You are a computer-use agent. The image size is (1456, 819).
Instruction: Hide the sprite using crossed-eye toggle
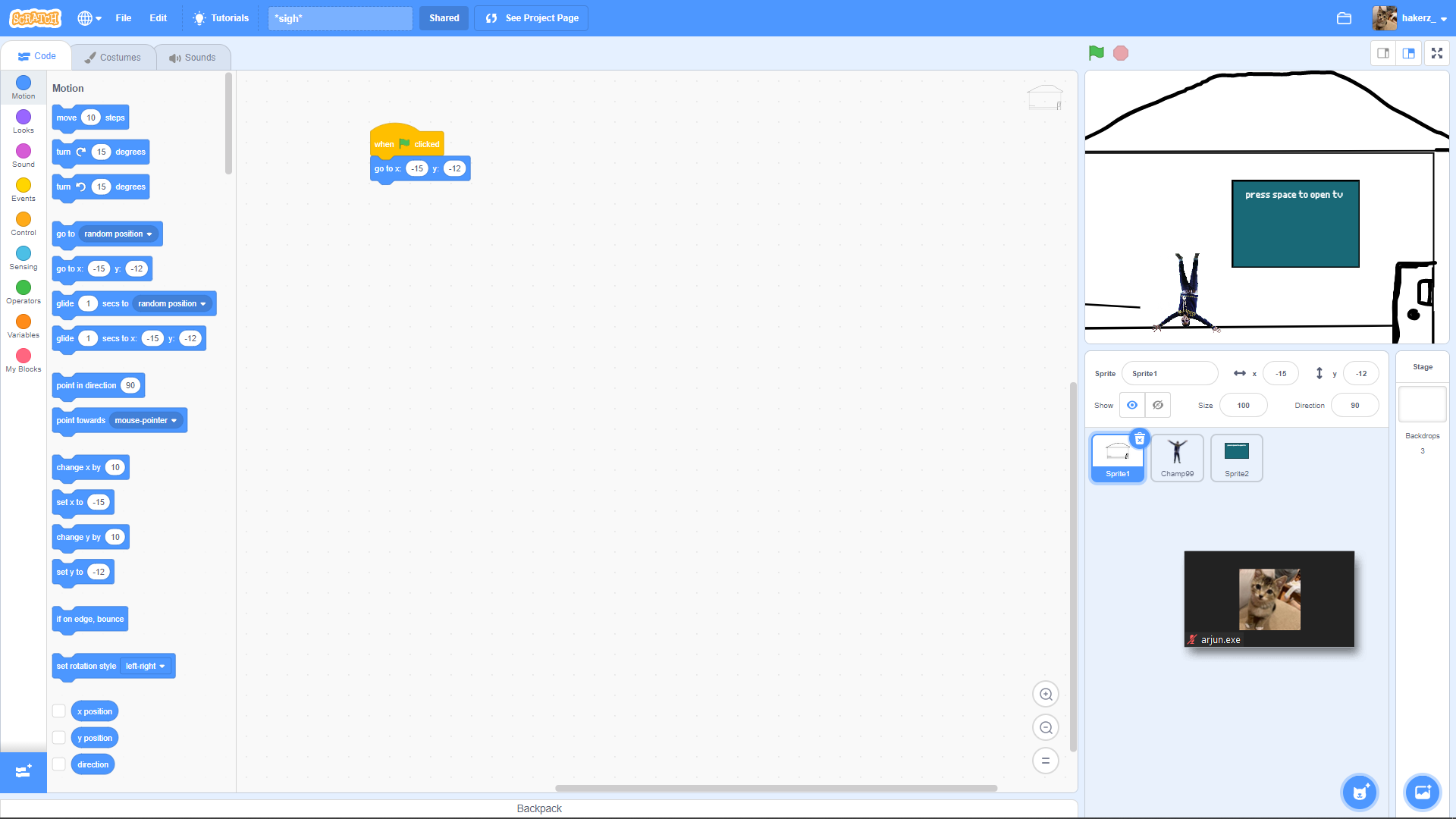(1157, 405)
